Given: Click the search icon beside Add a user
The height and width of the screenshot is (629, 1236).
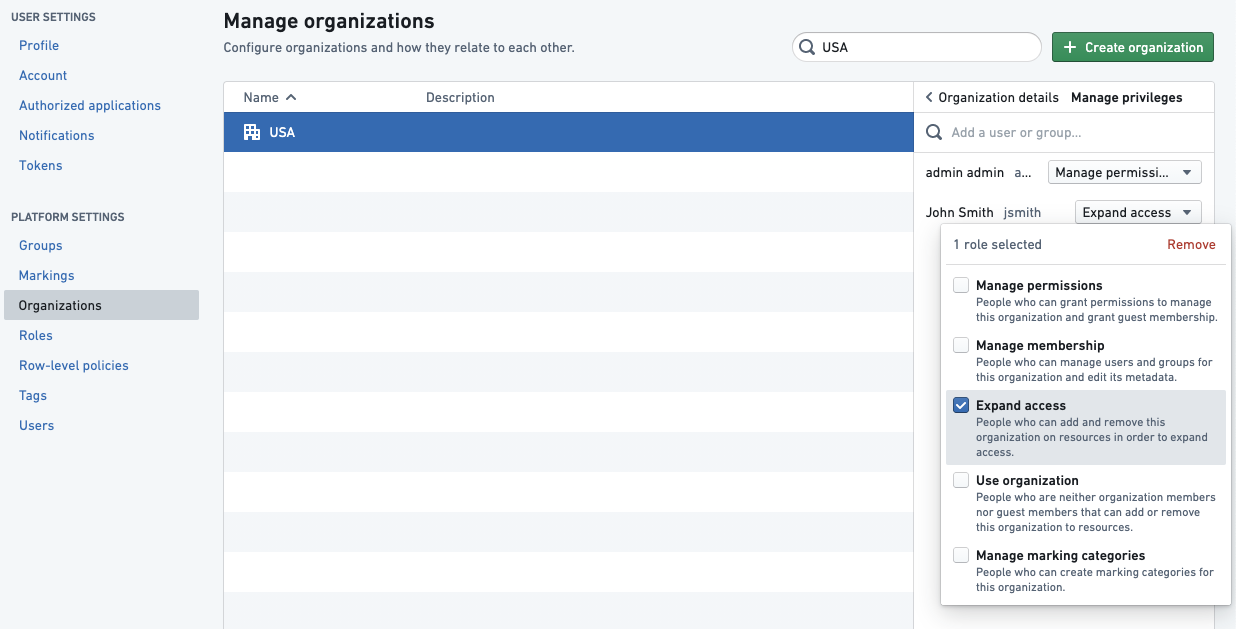Looking at the screenshot, I should [x=934, y=132].
